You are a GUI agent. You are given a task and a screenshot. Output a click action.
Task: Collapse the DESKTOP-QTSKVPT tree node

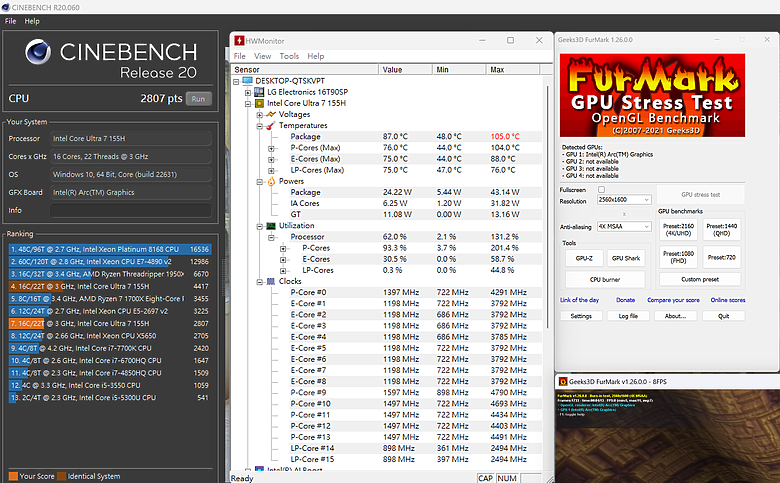coord(236,81)
